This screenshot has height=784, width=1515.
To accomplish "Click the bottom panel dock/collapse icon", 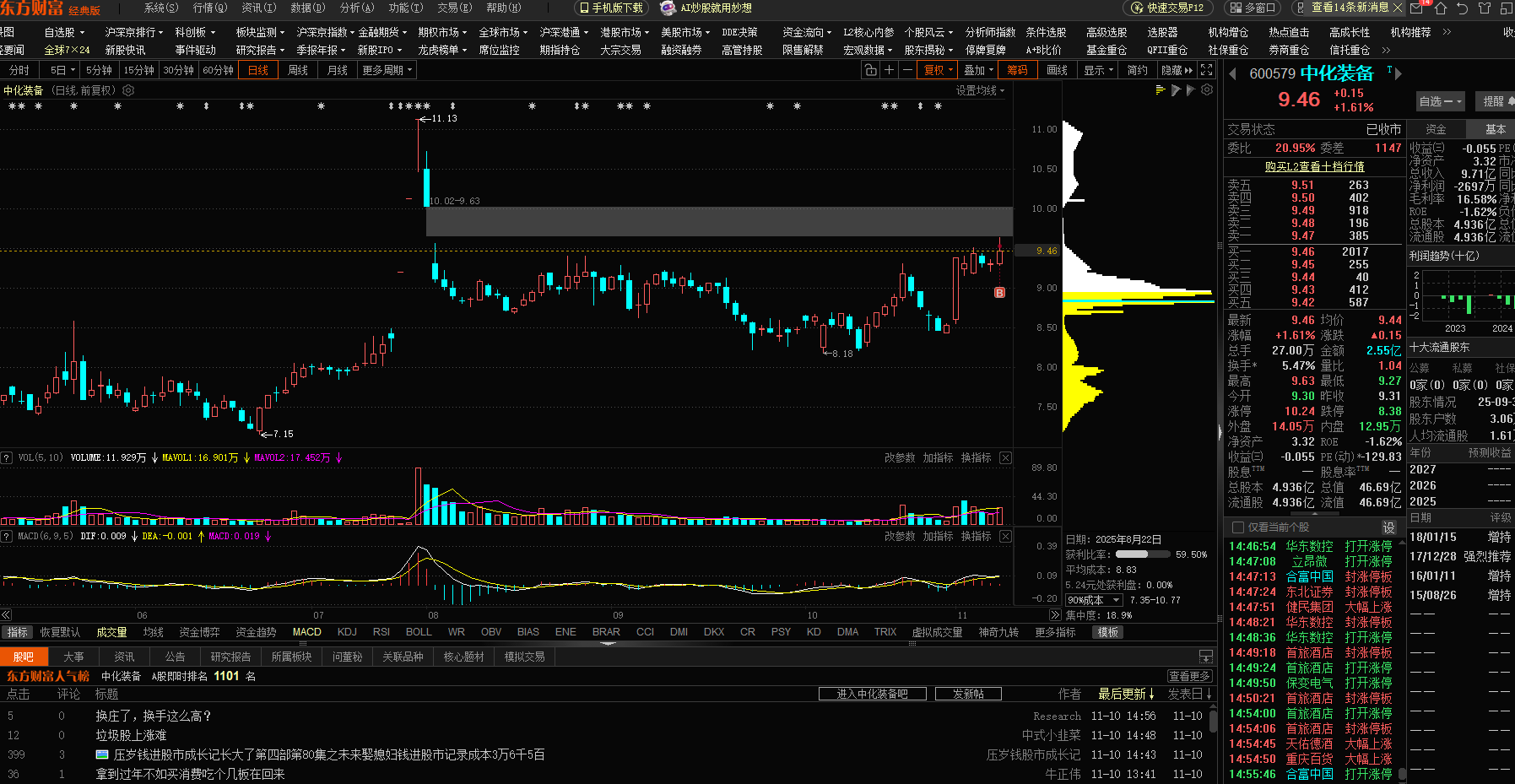I will (x=1205, y=657).
